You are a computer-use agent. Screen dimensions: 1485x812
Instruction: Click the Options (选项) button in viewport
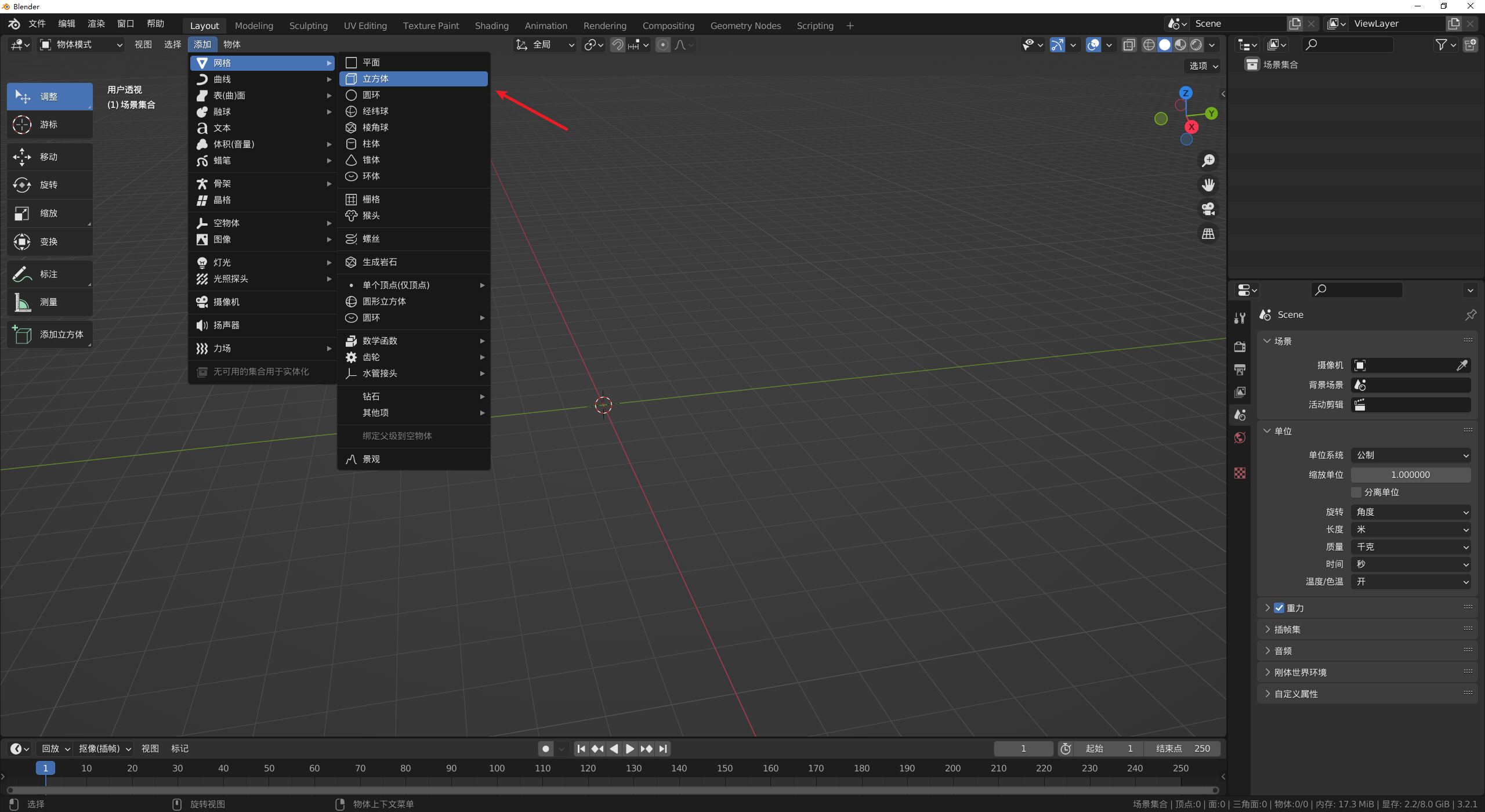(1203, 66)
